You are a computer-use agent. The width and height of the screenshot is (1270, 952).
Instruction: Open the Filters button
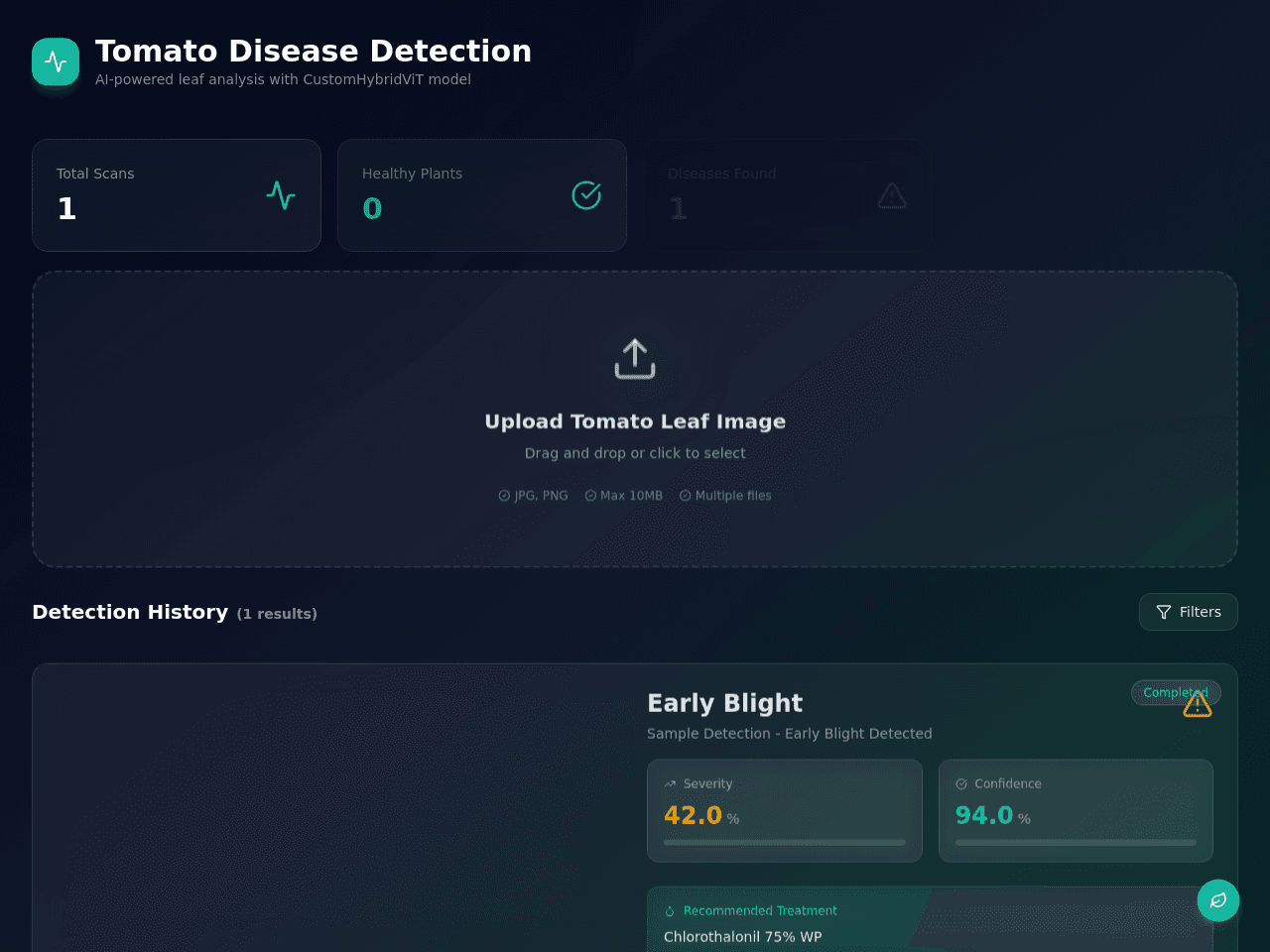(1189, 612)
